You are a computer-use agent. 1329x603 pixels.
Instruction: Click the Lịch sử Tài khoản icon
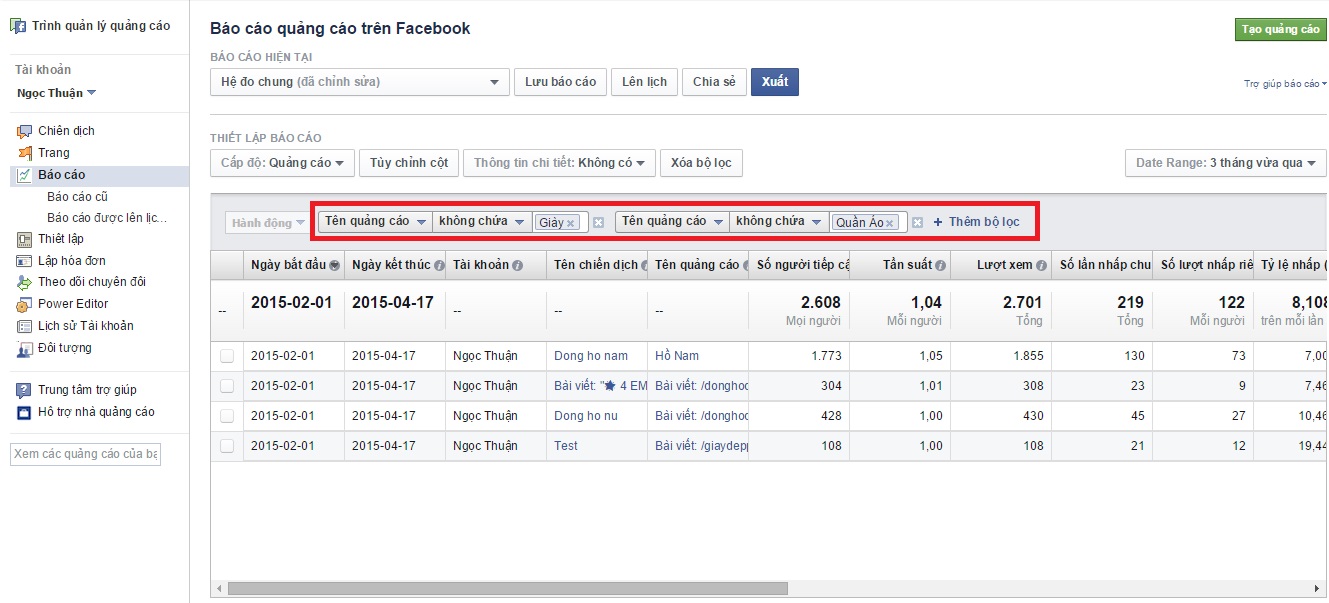24,326
